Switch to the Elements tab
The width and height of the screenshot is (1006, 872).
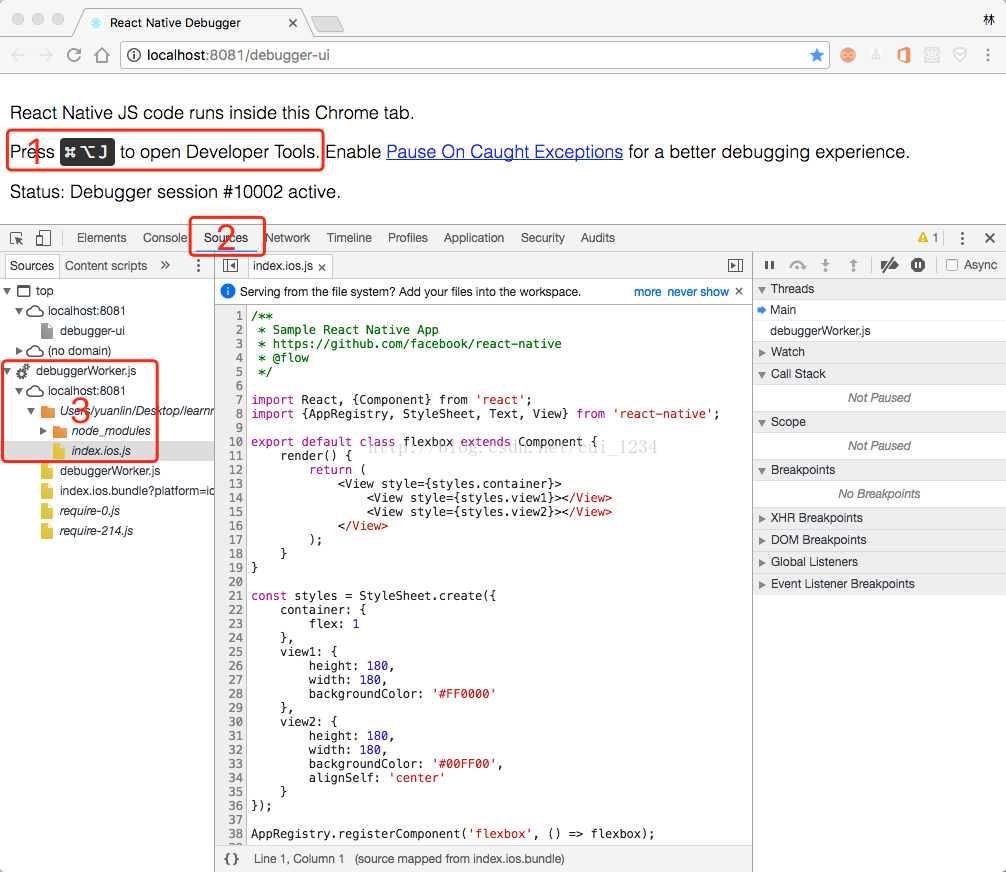[x=101, y=238]
